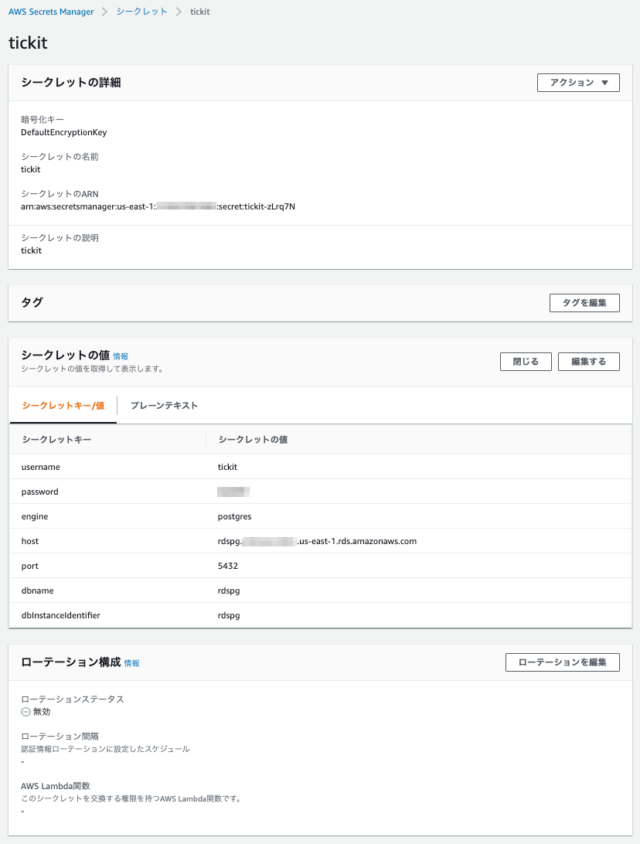Click the シークレットの詳細 section heading
Image resolution: width=640 pixels, height=844 pixels.
tap(71, 82)
